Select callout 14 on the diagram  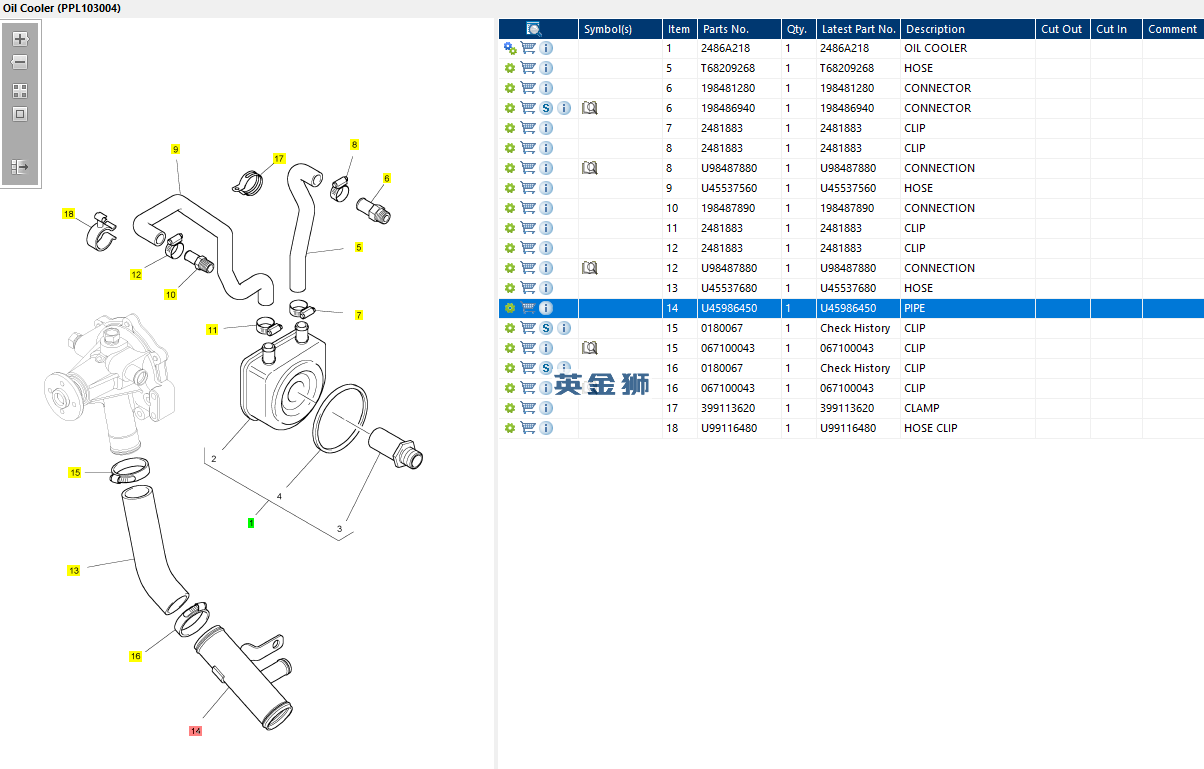[x=195, y=731]
